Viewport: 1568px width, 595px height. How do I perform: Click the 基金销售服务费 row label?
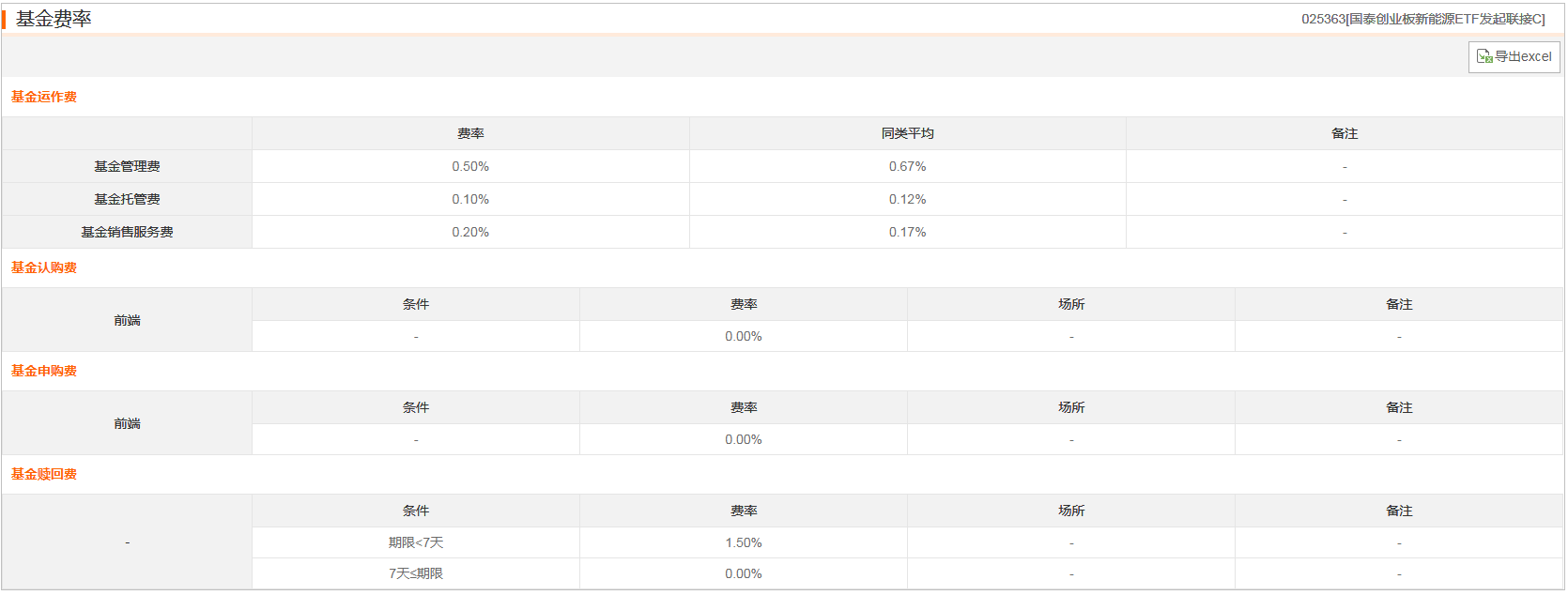127,232
